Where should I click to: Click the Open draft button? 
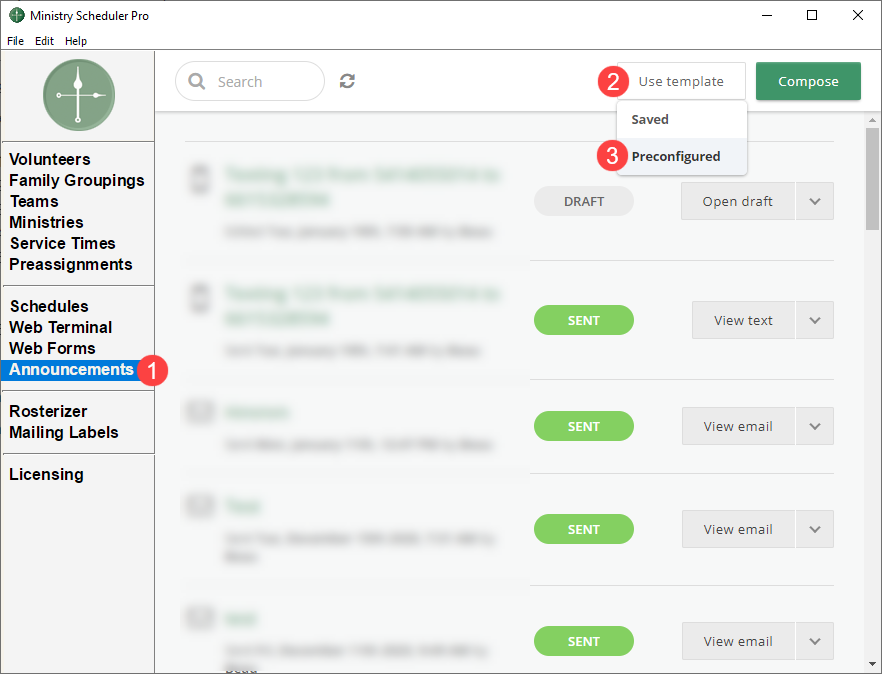pos(737,201)
